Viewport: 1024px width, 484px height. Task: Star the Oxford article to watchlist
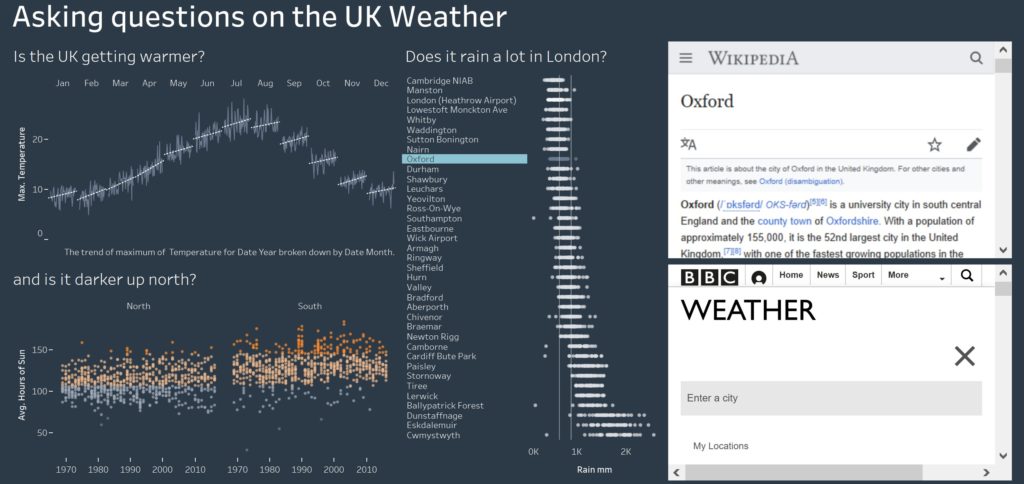[x=935, y=144]
